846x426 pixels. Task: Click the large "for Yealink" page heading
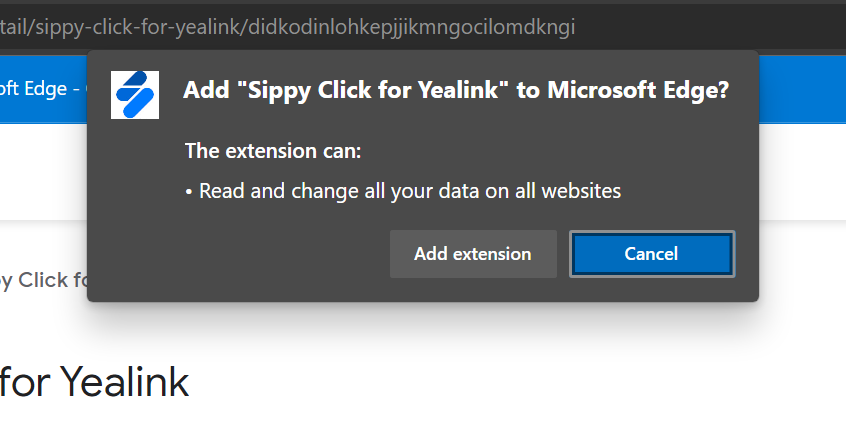click(95, 382)
